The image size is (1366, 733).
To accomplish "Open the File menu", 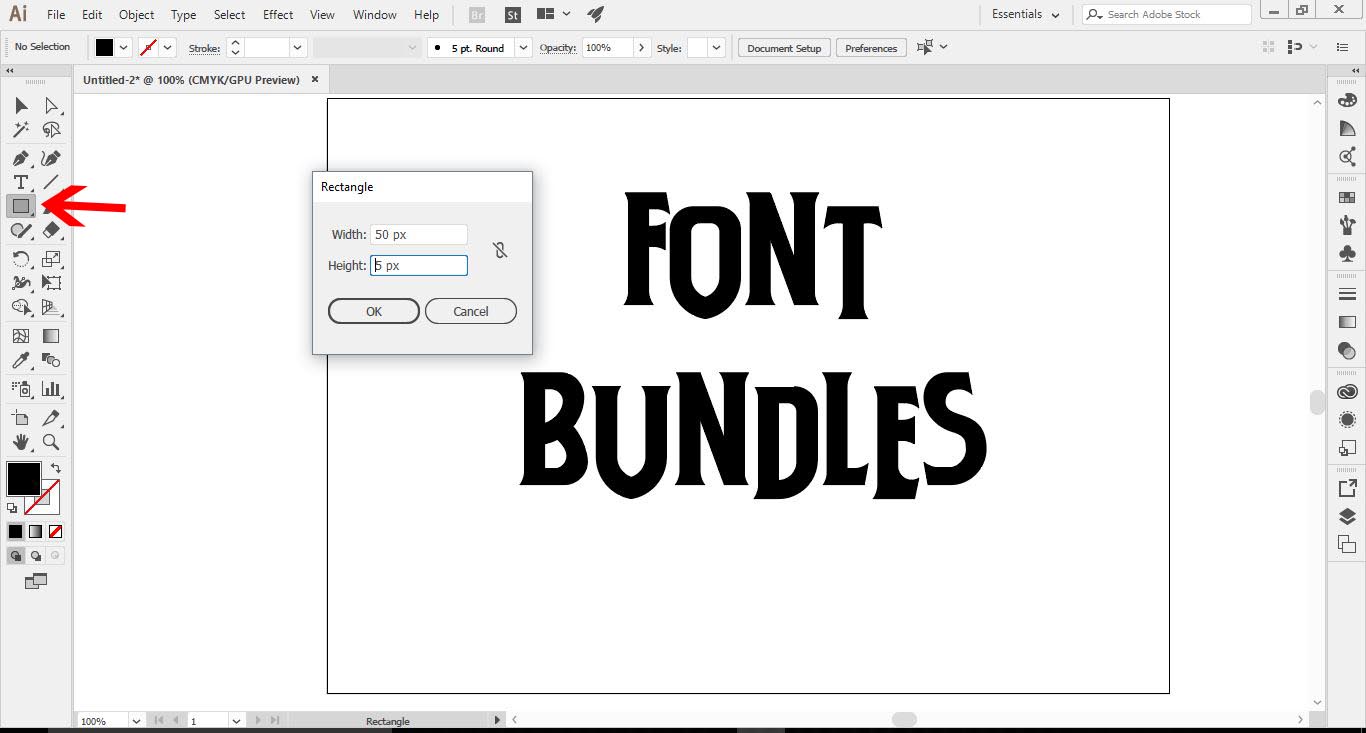I will pyautogui.click(x=56, y=15).
